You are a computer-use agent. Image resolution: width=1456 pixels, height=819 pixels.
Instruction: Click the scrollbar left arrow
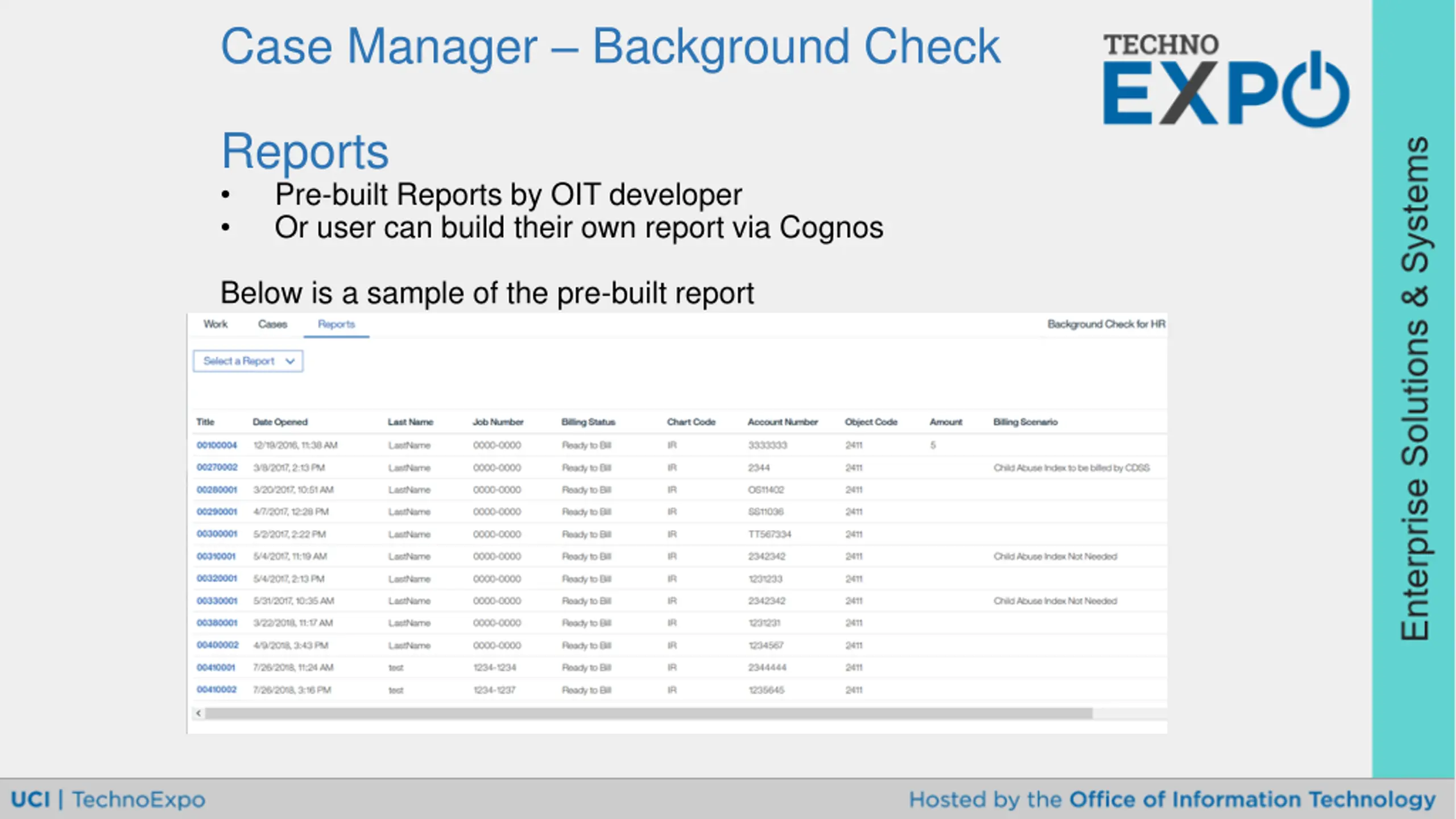coord(198,713)
